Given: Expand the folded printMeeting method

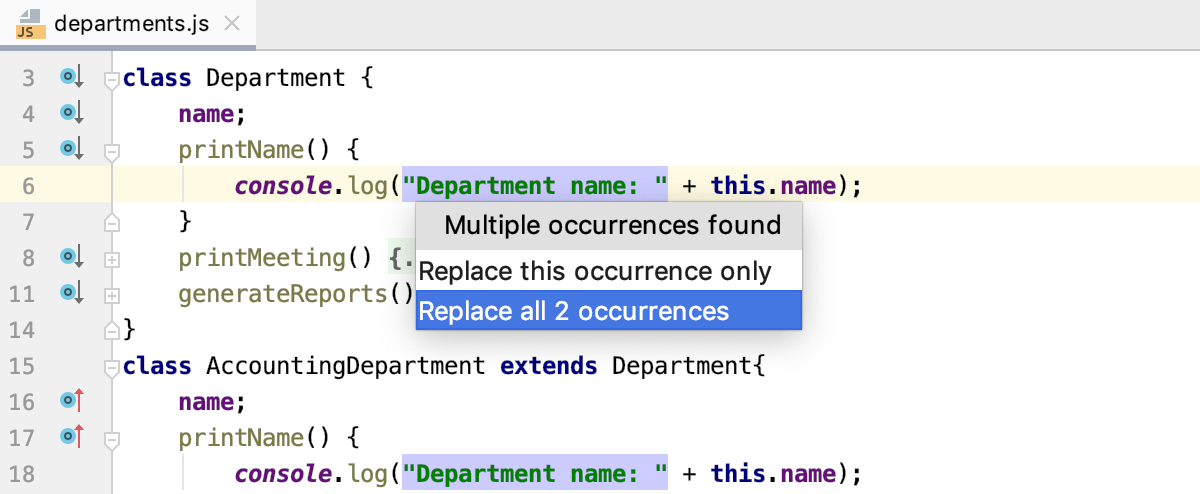Looking at the screenshot, I should coord(112,258).
